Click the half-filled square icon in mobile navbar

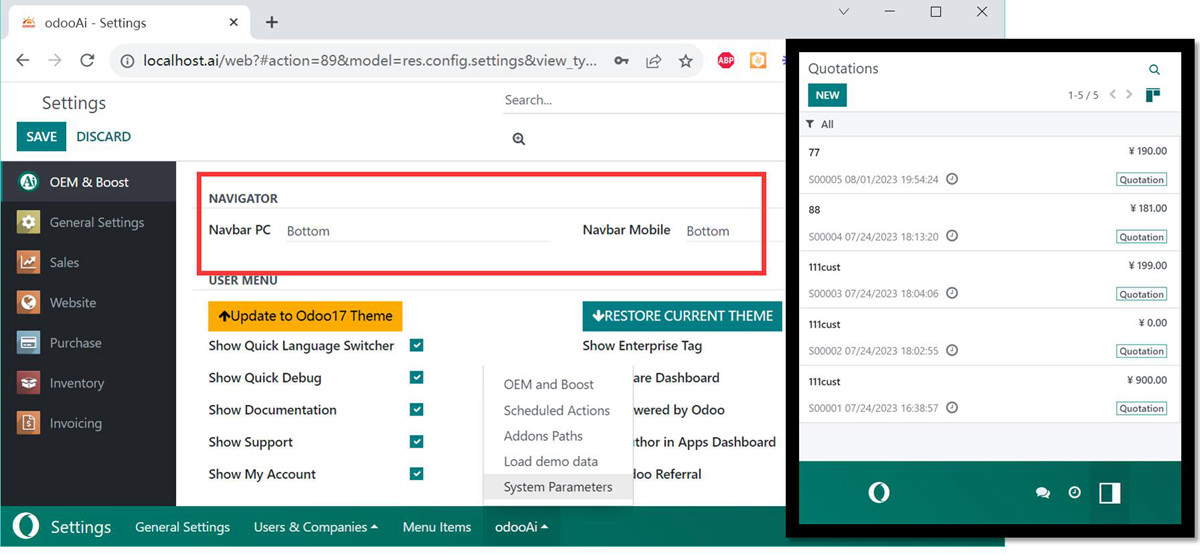pos(1109,492)
